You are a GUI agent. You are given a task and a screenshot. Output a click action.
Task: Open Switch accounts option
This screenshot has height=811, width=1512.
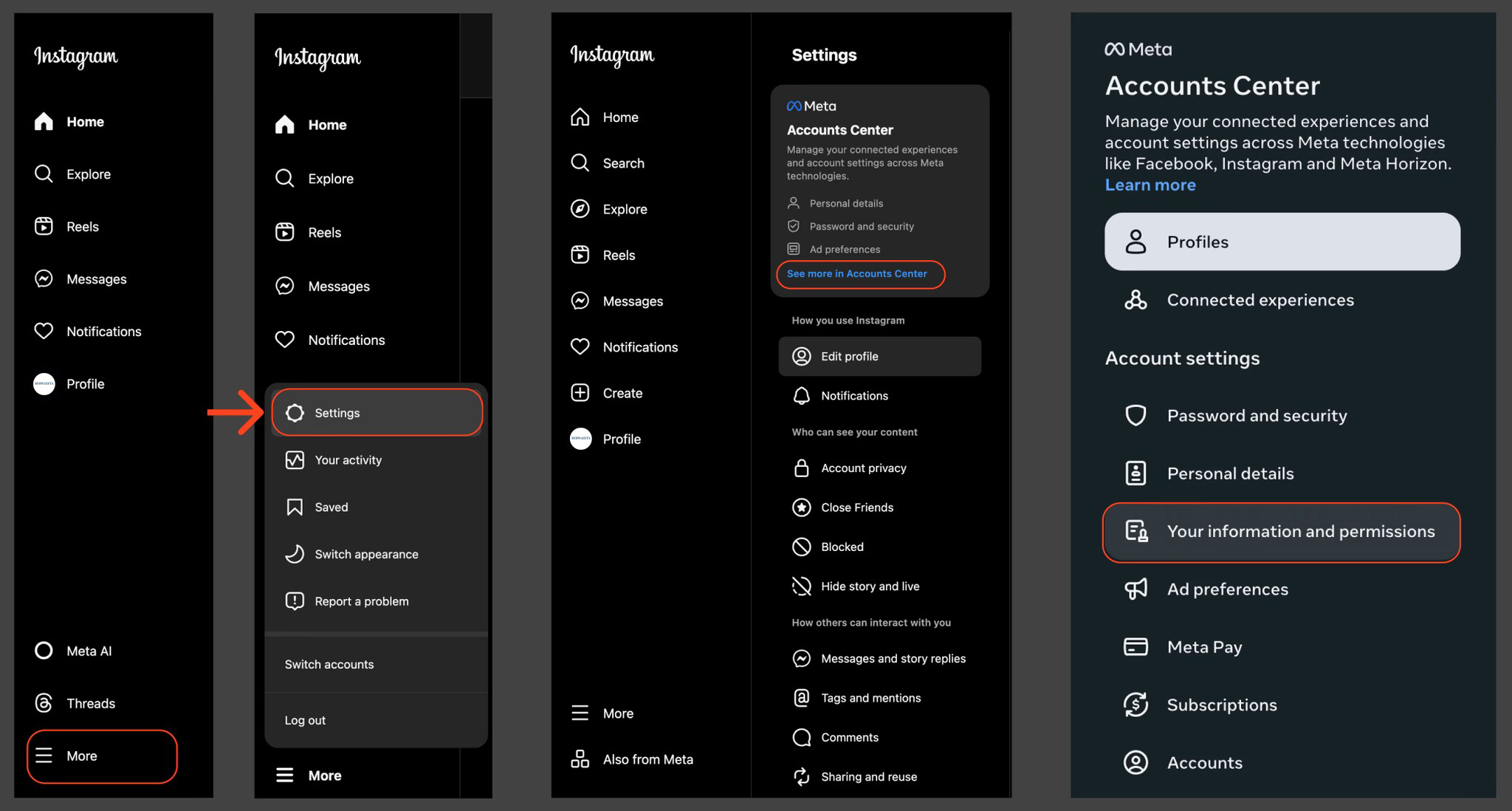click(x=329, y=664)
